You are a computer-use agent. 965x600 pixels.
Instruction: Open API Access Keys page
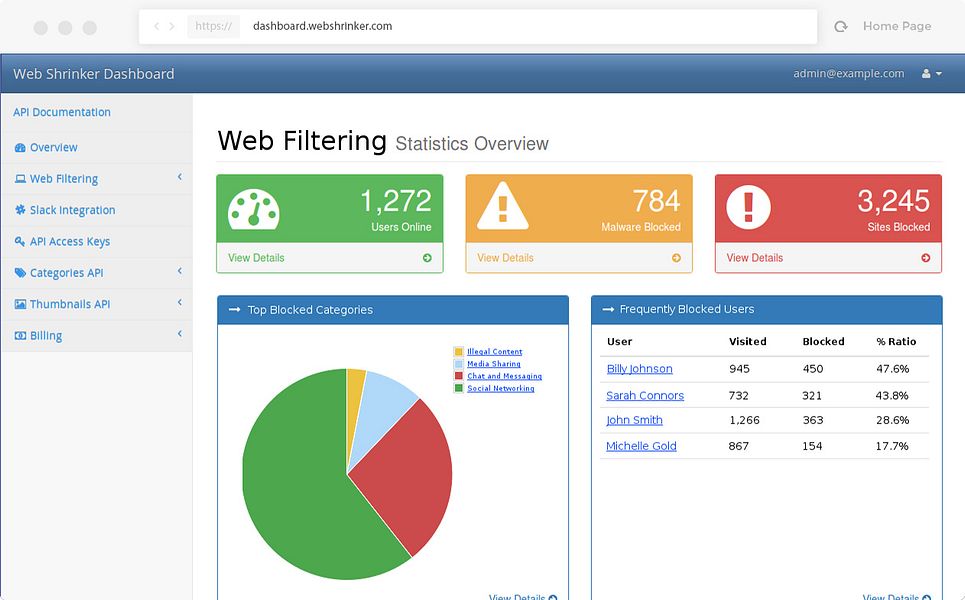click(x=70, y=241)
